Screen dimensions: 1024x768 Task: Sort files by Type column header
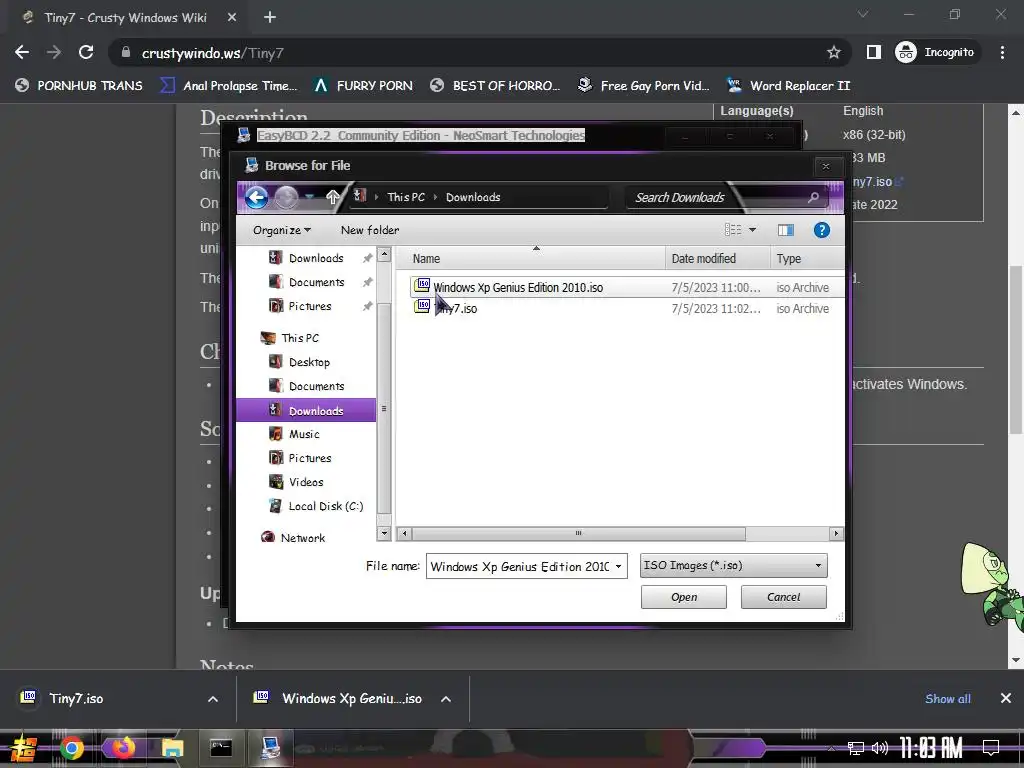(x=807, y=259)
